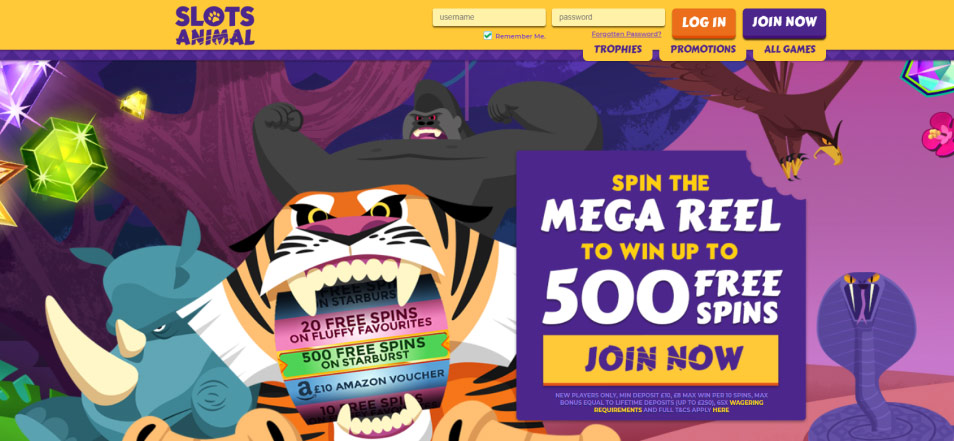Click the green hexagon gem
954x441 pixels.
point(64,159)
